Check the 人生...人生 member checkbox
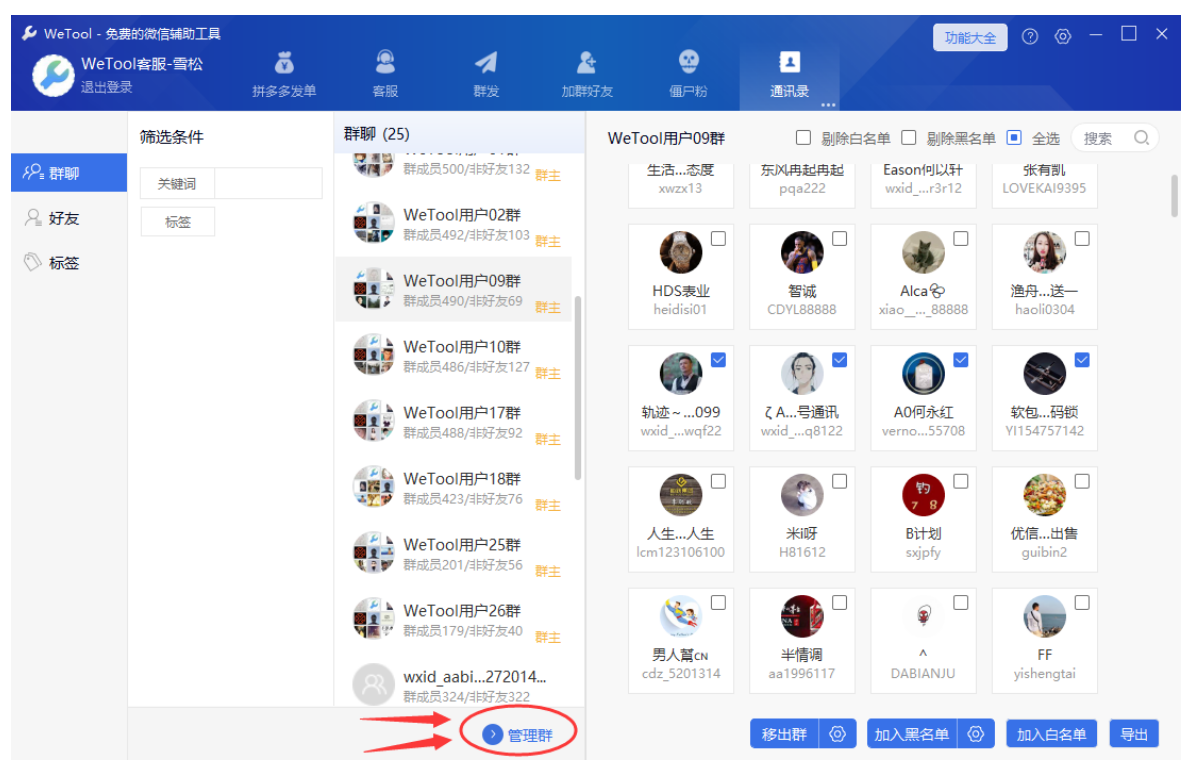The width and height of the screenshot is (1200, 761). tap(718, 481)
